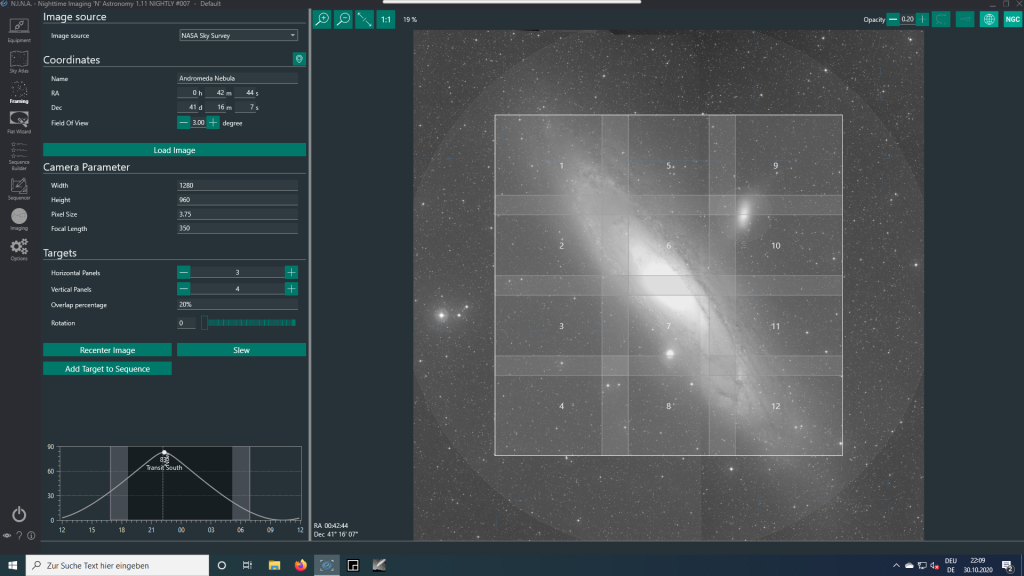Click the coordinates location pin icon
1024x576 pixels.
[x=298, y=59]
